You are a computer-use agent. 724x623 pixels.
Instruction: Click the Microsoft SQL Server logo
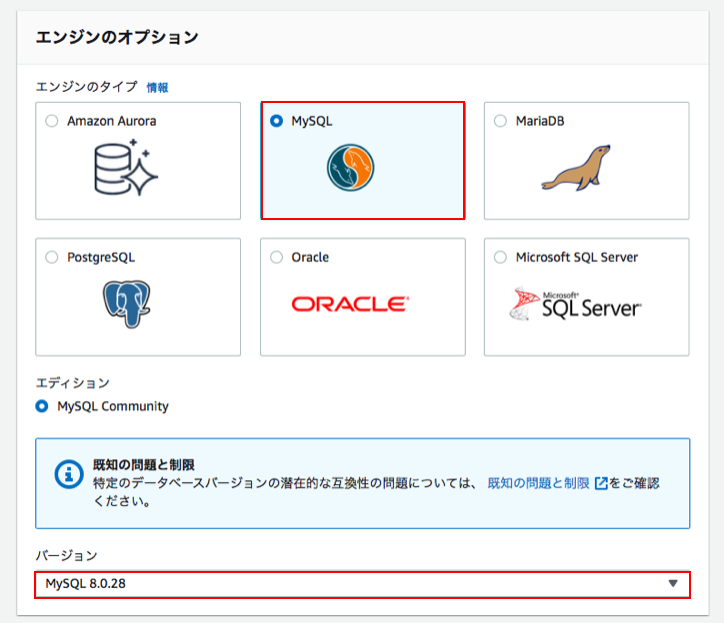tap(575, 303)
